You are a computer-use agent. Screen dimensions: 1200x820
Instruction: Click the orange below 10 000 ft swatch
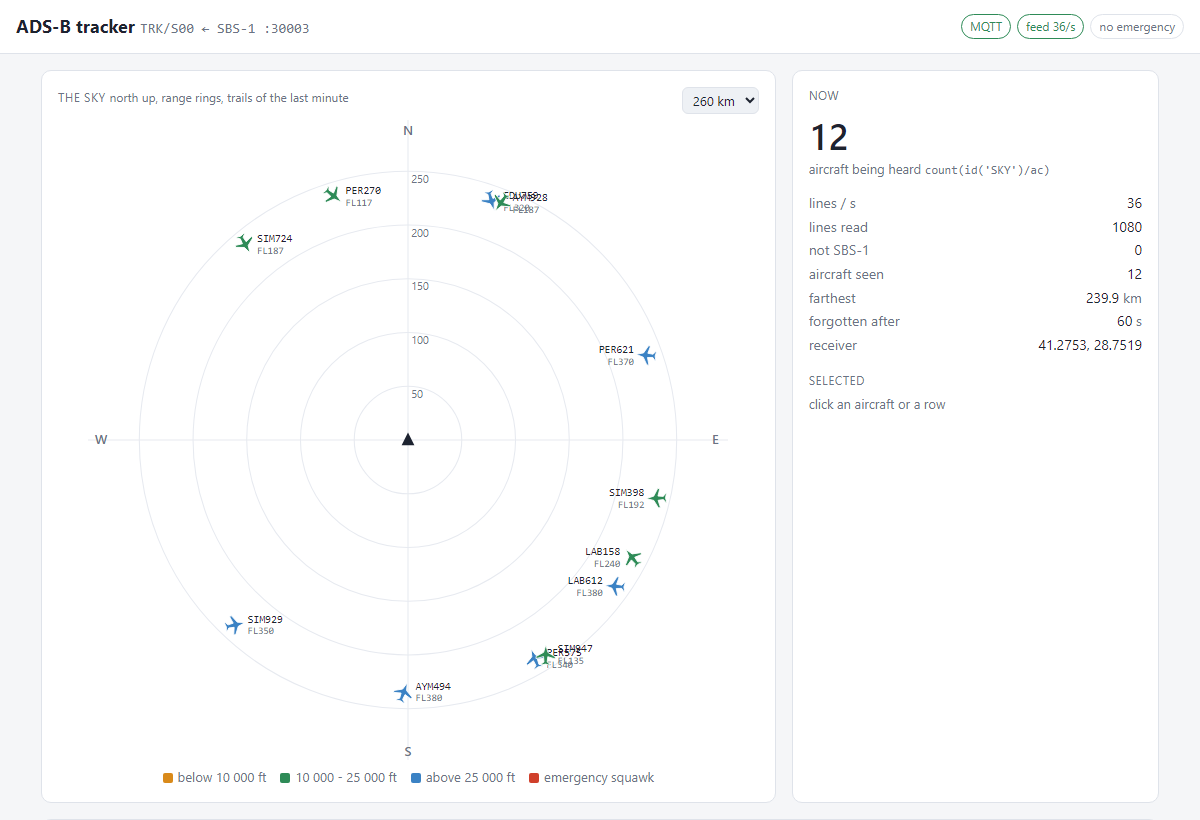coord(168,778)
